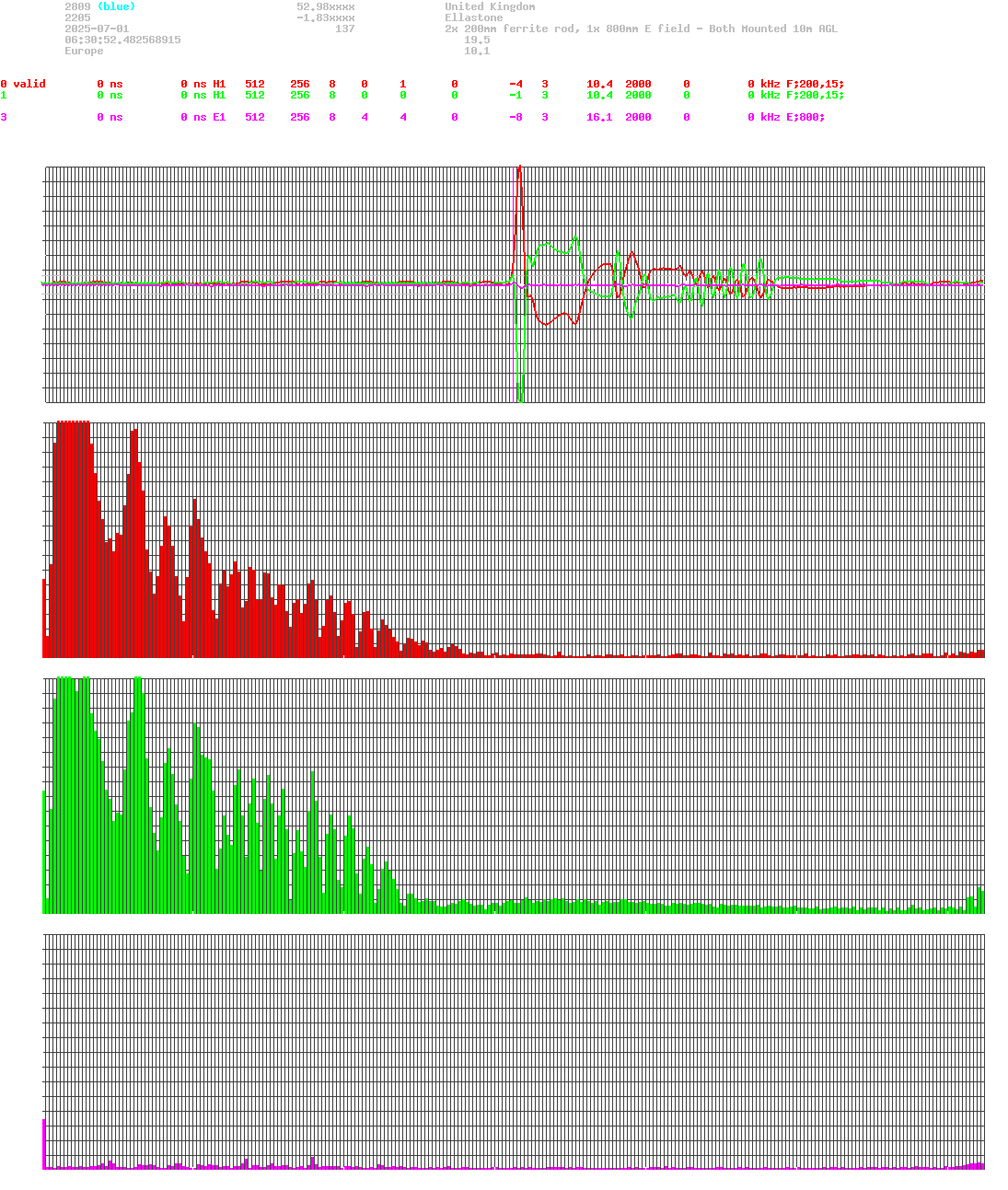Click H1 in the red channel row
The image size is (1008, 1190).
[219, 84]
